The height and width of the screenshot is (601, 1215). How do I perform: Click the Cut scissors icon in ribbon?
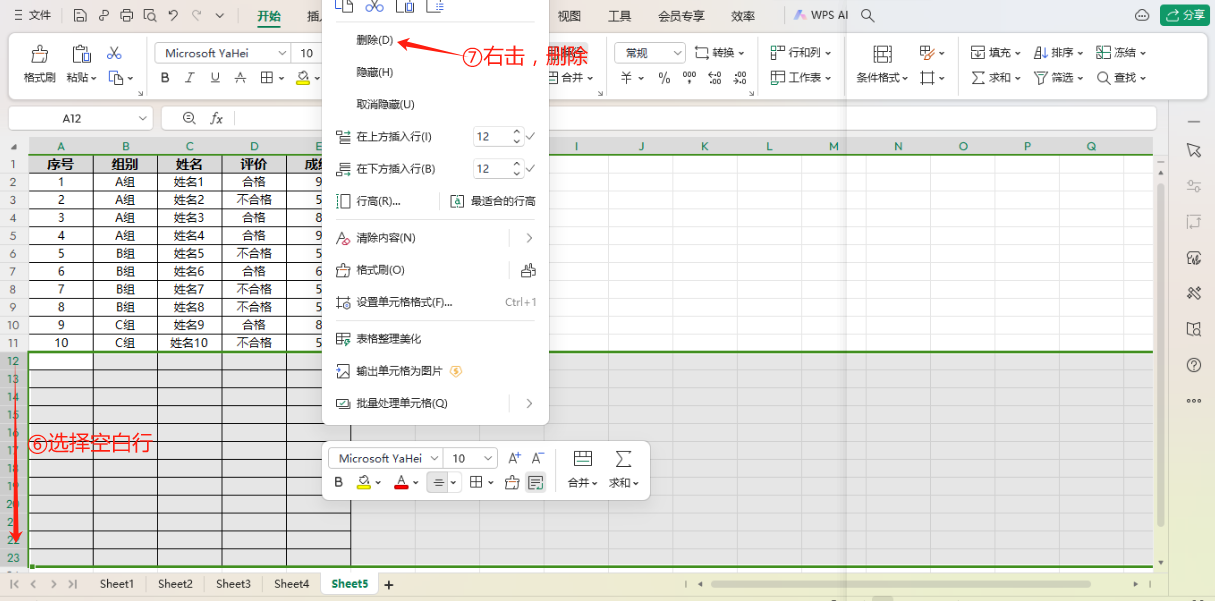pyautogui.click(x=114, y=53)
